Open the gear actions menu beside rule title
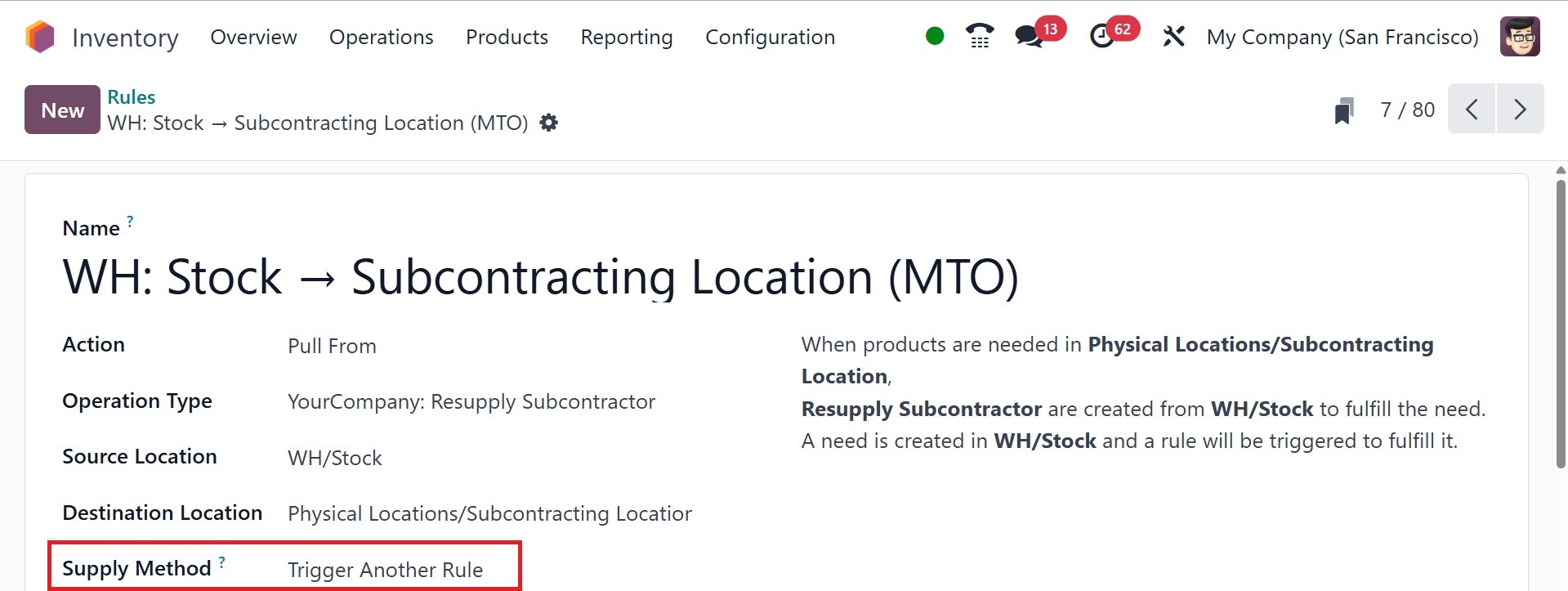This screenshot has height=591, width=1568. click(549, 123)
